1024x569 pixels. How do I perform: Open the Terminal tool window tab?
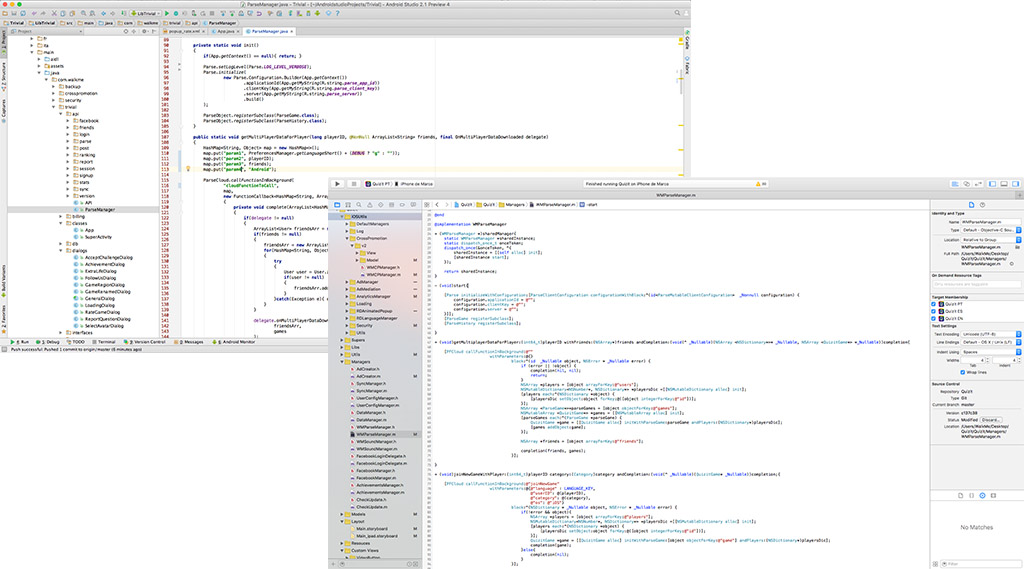point(103,342)
